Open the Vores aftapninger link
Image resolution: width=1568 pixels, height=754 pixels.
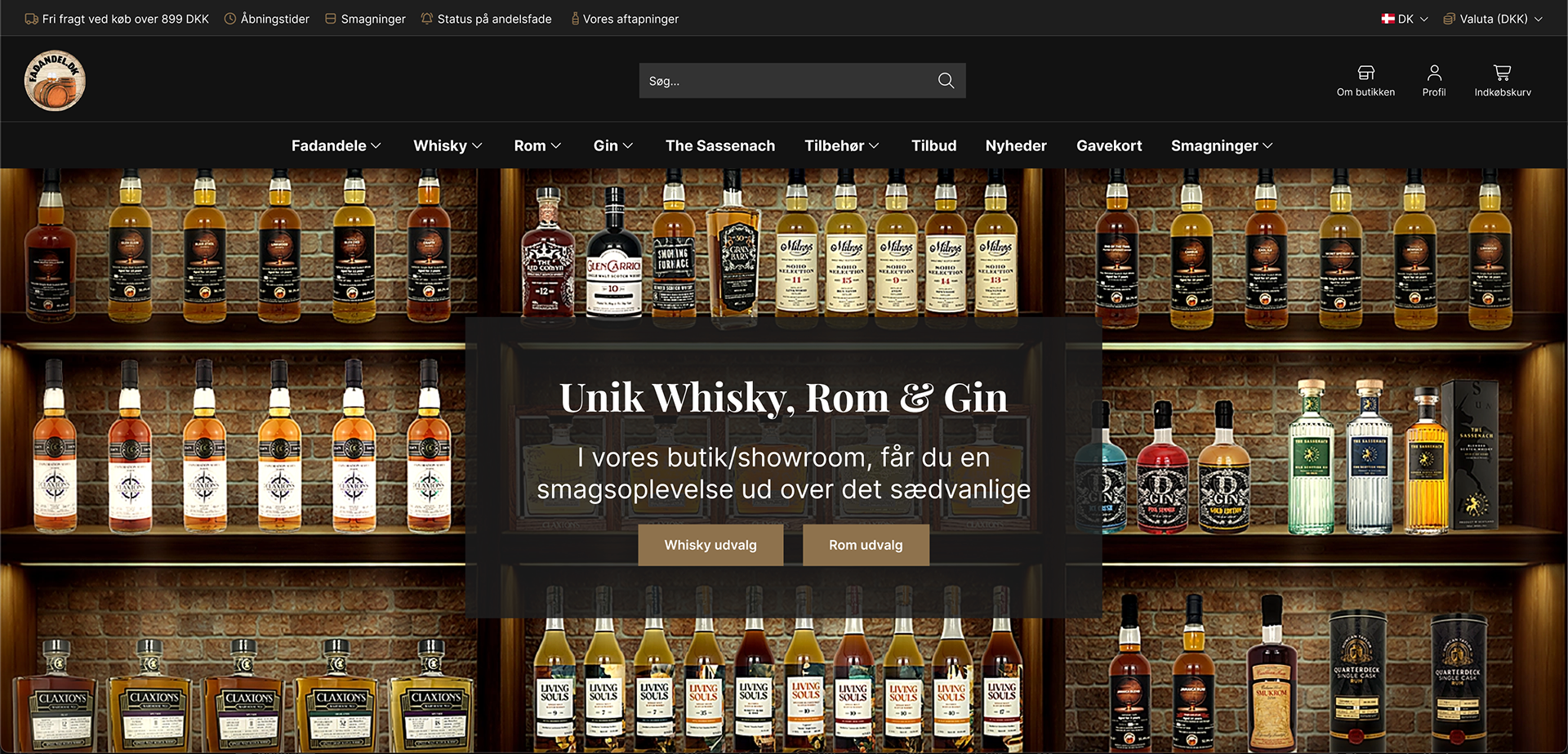click(630, 19)
